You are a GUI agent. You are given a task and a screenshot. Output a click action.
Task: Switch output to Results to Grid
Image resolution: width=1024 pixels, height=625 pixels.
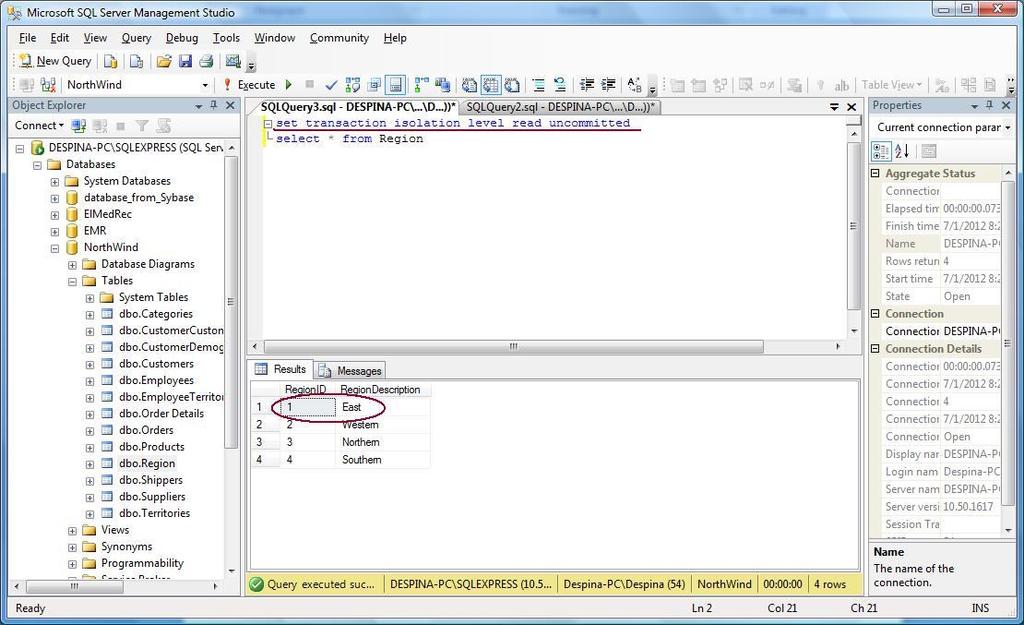tap(490, 85)
